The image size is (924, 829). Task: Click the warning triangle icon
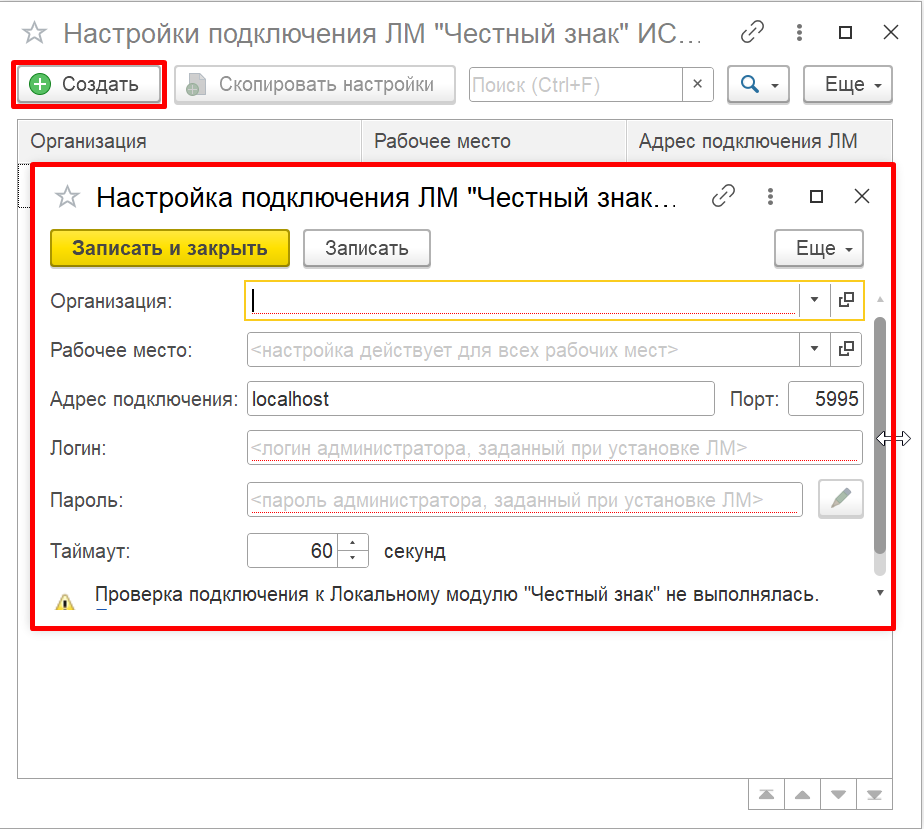[65, 602]
